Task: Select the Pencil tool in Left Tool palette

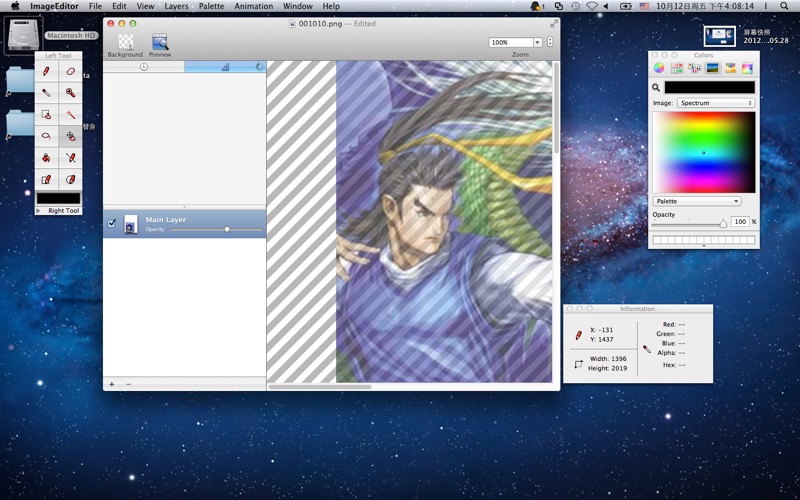Action: [46, 71]
